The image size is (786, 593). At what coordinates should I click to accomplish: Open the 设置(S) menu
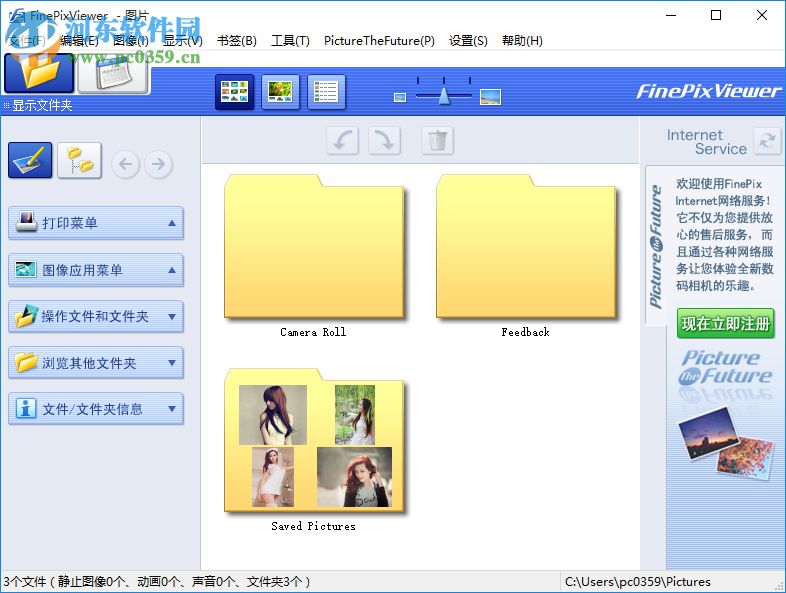[468, 41]
